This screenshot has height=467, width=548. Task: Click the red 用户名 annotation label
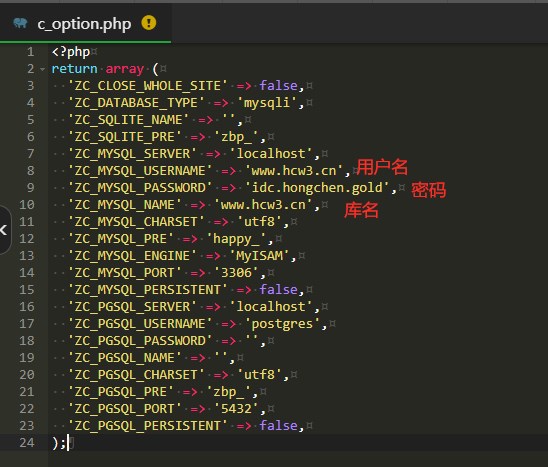click(x=382, y=167)
